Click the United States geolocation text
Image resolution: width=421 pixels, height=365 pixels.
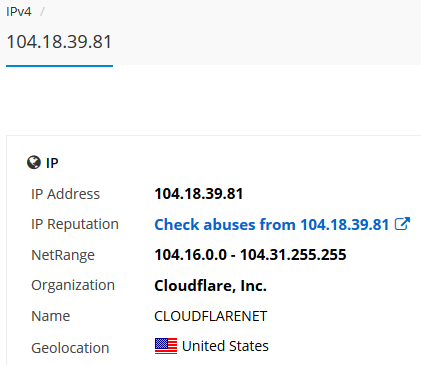(x=225, y=346)
